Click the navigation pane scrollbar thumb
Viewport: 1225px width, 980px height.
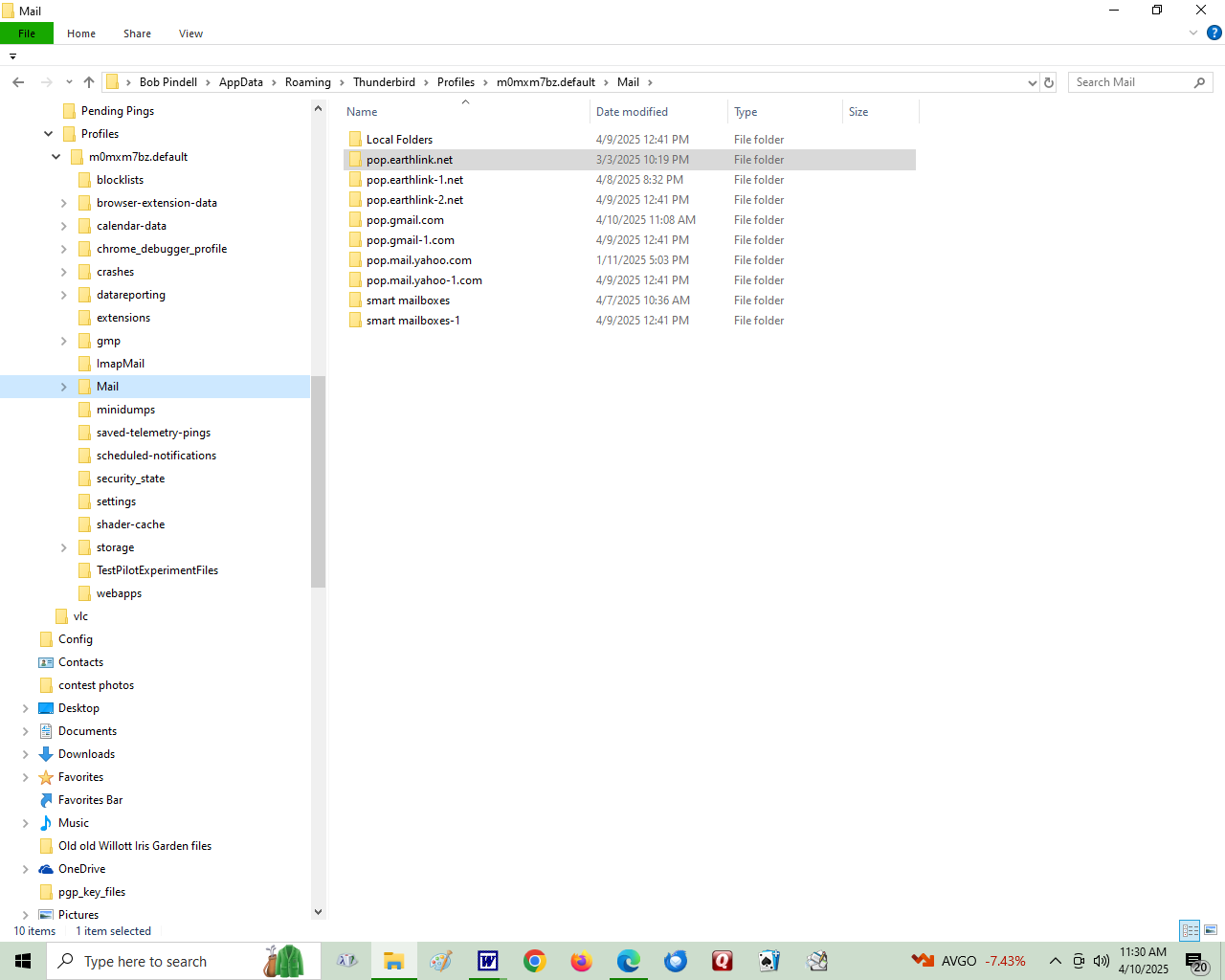point(318,481)
